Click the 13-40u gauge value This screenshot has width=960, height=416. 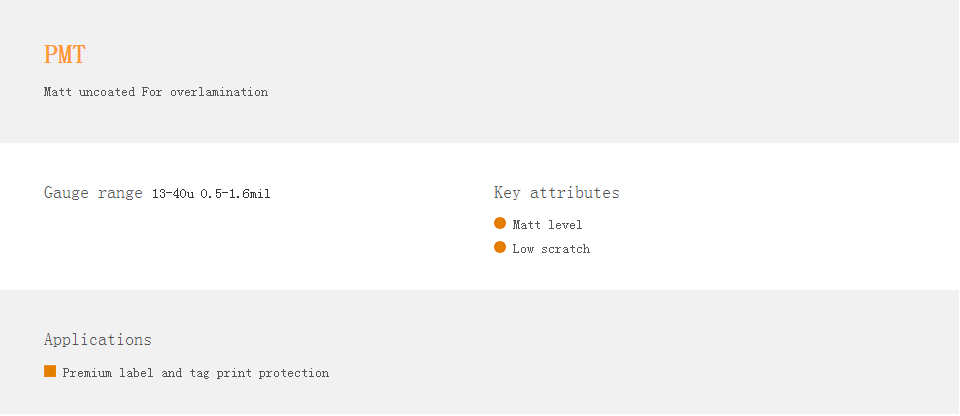click(x=173, y=194)
